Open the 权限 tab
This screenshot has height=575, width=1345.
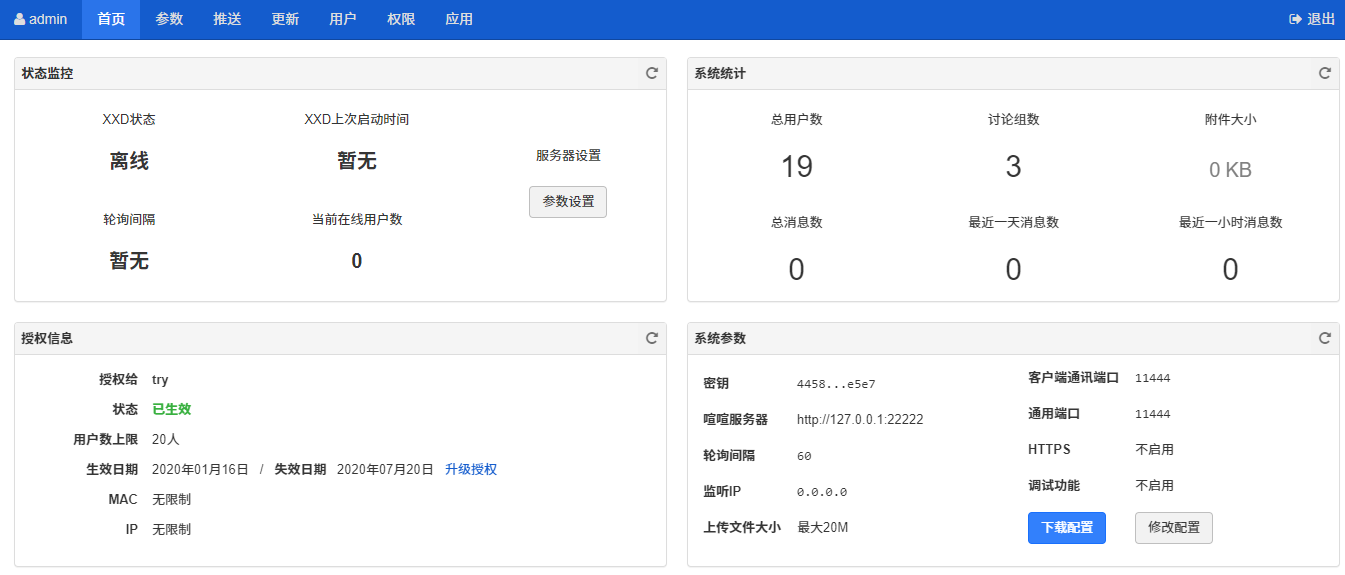(x=401, y=19)
